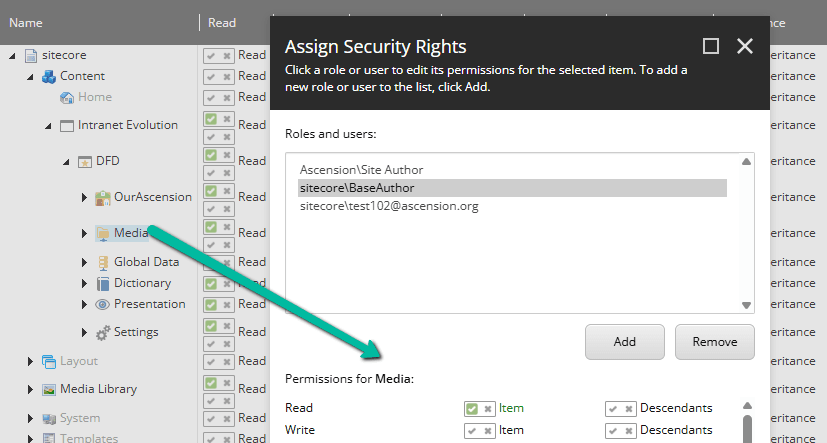The height and width of the screenshot is (443, 827).
Task: Collapse the sitecore tree node
Action: (x=12, y=55)
